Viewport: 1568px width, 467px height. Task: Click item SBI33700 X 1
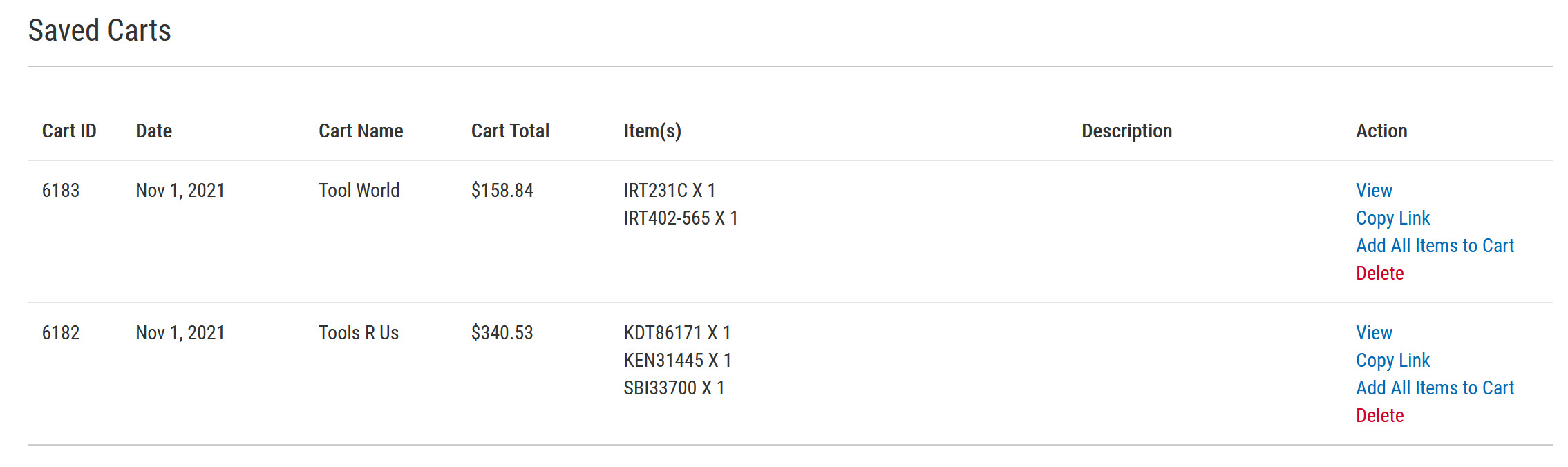pos(673,388)
